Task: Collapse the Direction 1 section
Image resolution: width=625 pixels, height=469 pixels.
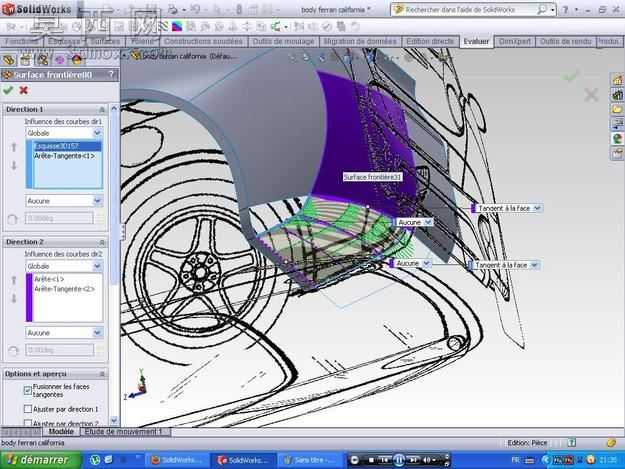Action: pyautogui.click(x=102, y=109)
